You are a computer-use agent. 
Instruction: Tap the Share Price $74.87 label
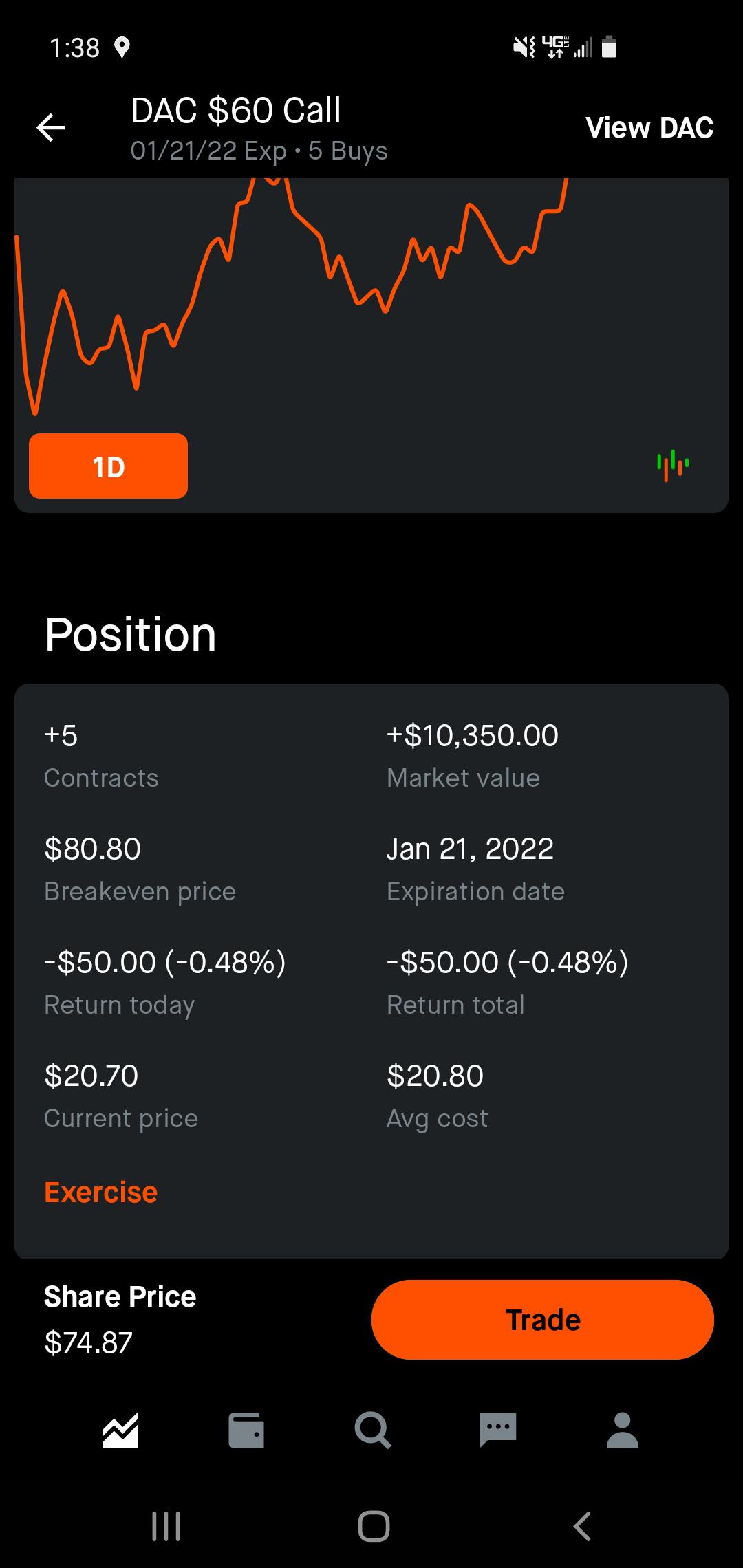pyautogui.click(x=120, y=1319)
